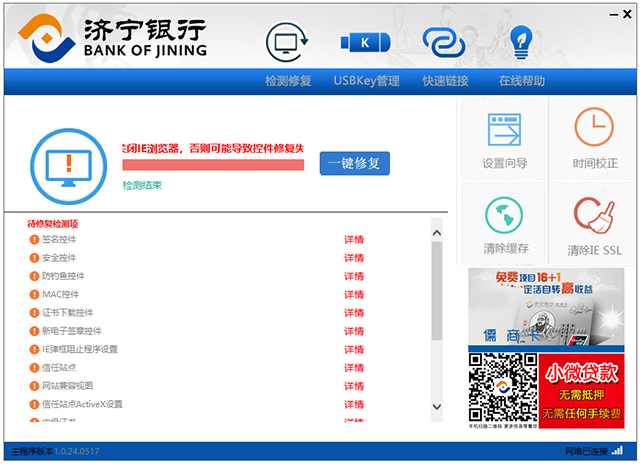Open 详情 details for 信任站点
The image size is (640, 465).
[x=354, y=367]
